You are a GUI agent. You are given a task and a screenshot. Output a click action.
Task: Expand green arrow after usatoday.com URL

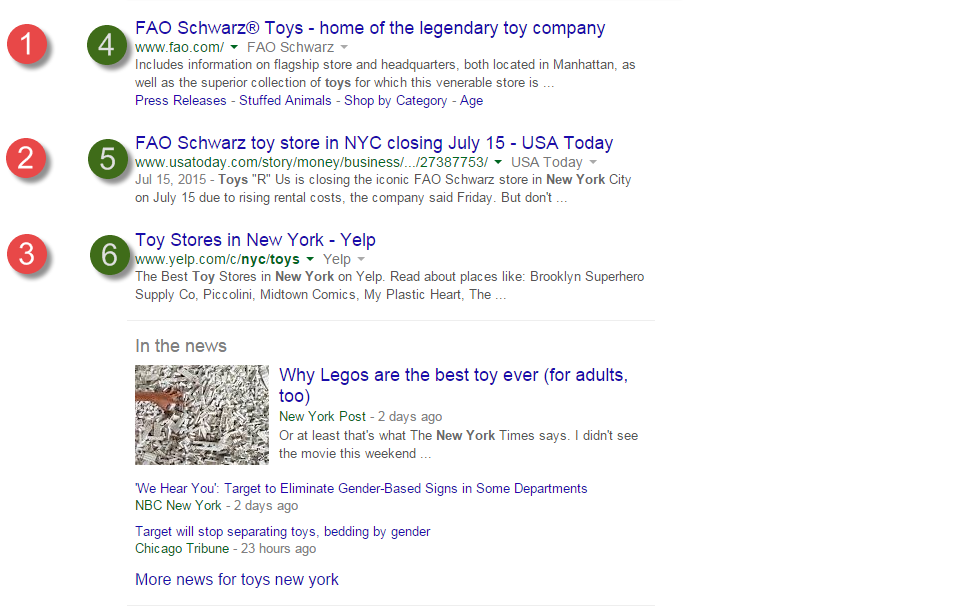click(498, 162)
